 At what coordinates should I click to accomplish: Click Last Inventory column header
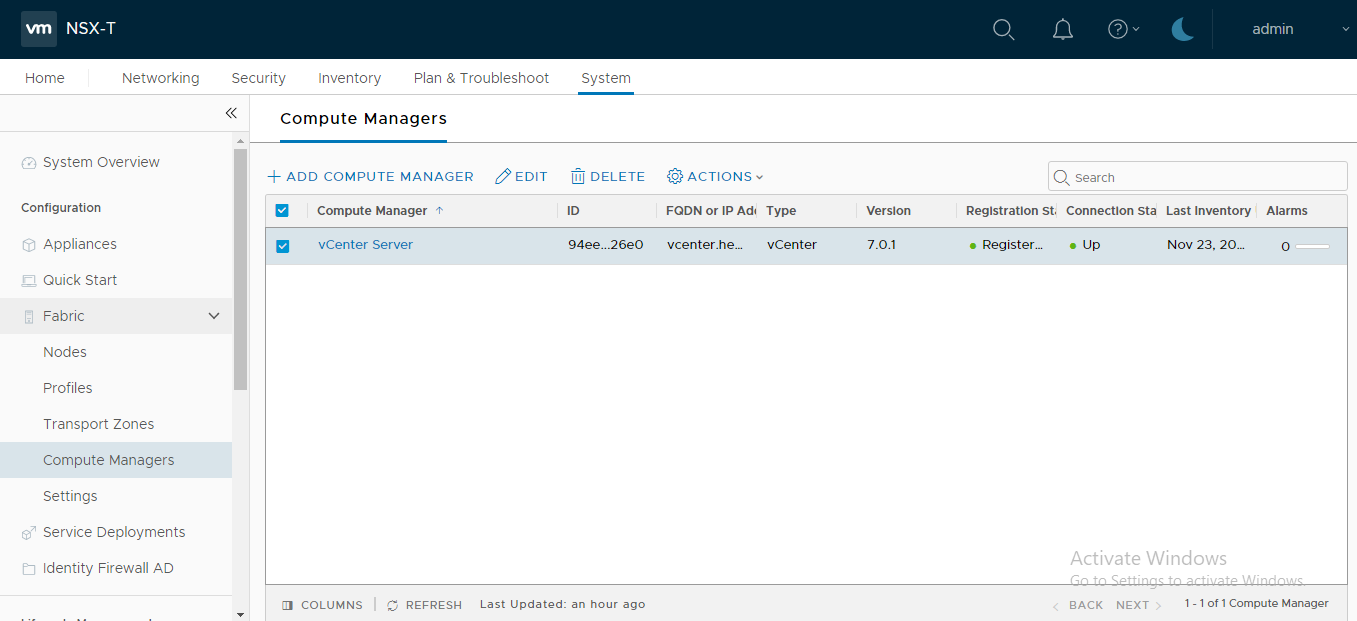pos(1208,210)
